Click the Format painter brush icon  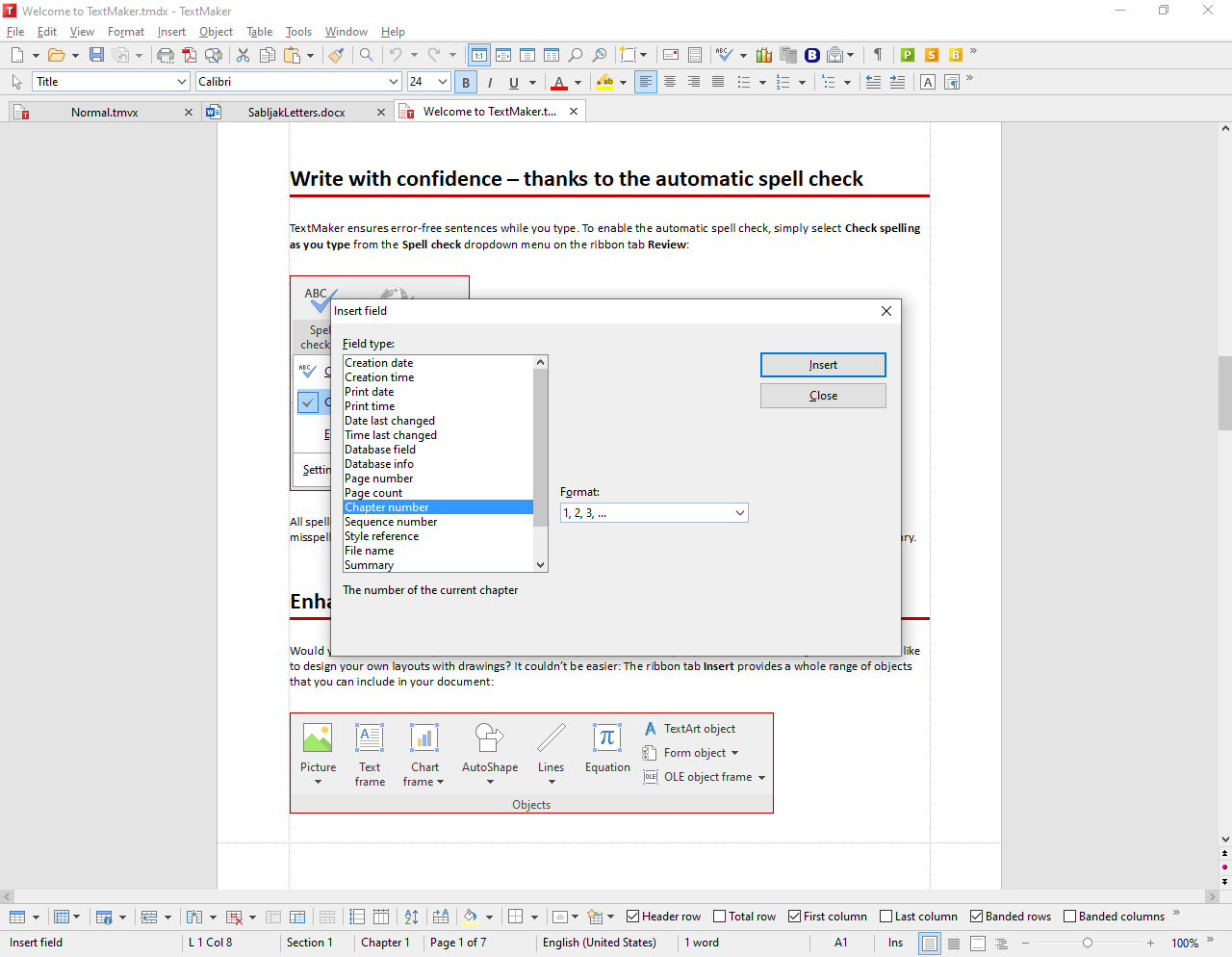pyautogui.click(x=336, y=55)
